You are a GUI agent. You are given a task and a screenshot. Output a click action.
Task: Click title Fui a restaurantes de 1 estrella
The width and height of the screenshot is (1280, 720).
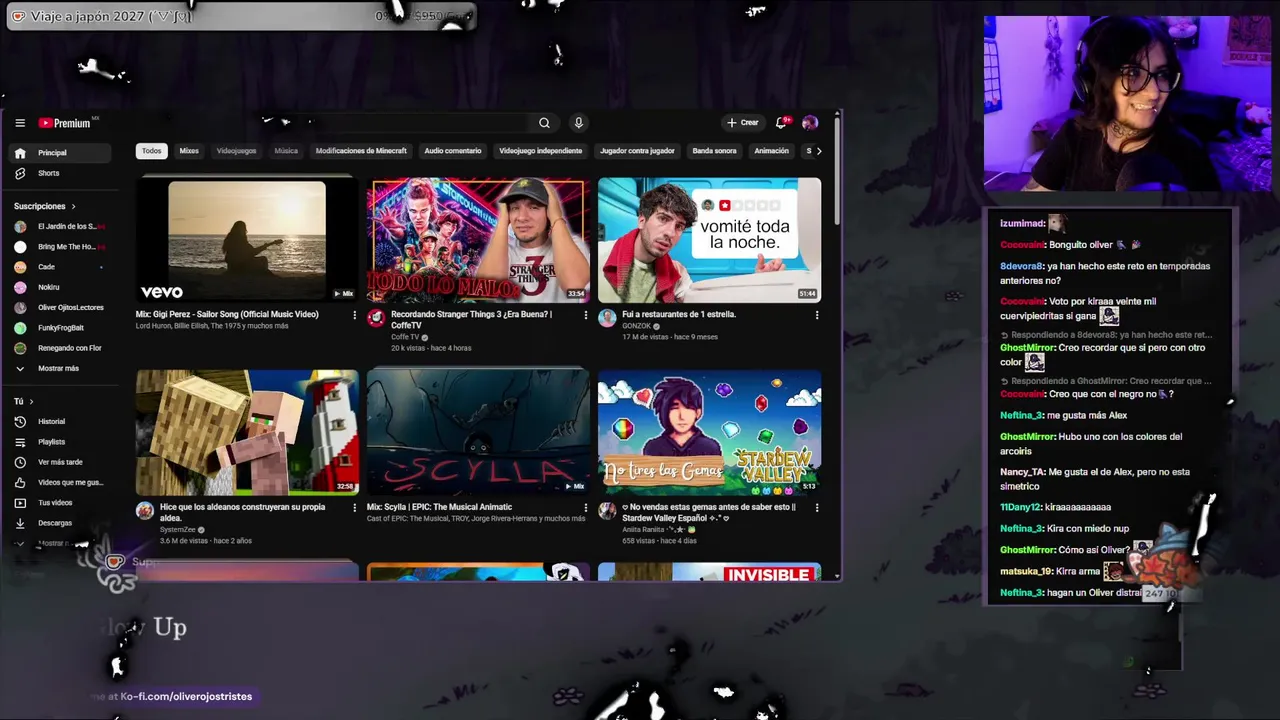[x=679, y=314]
